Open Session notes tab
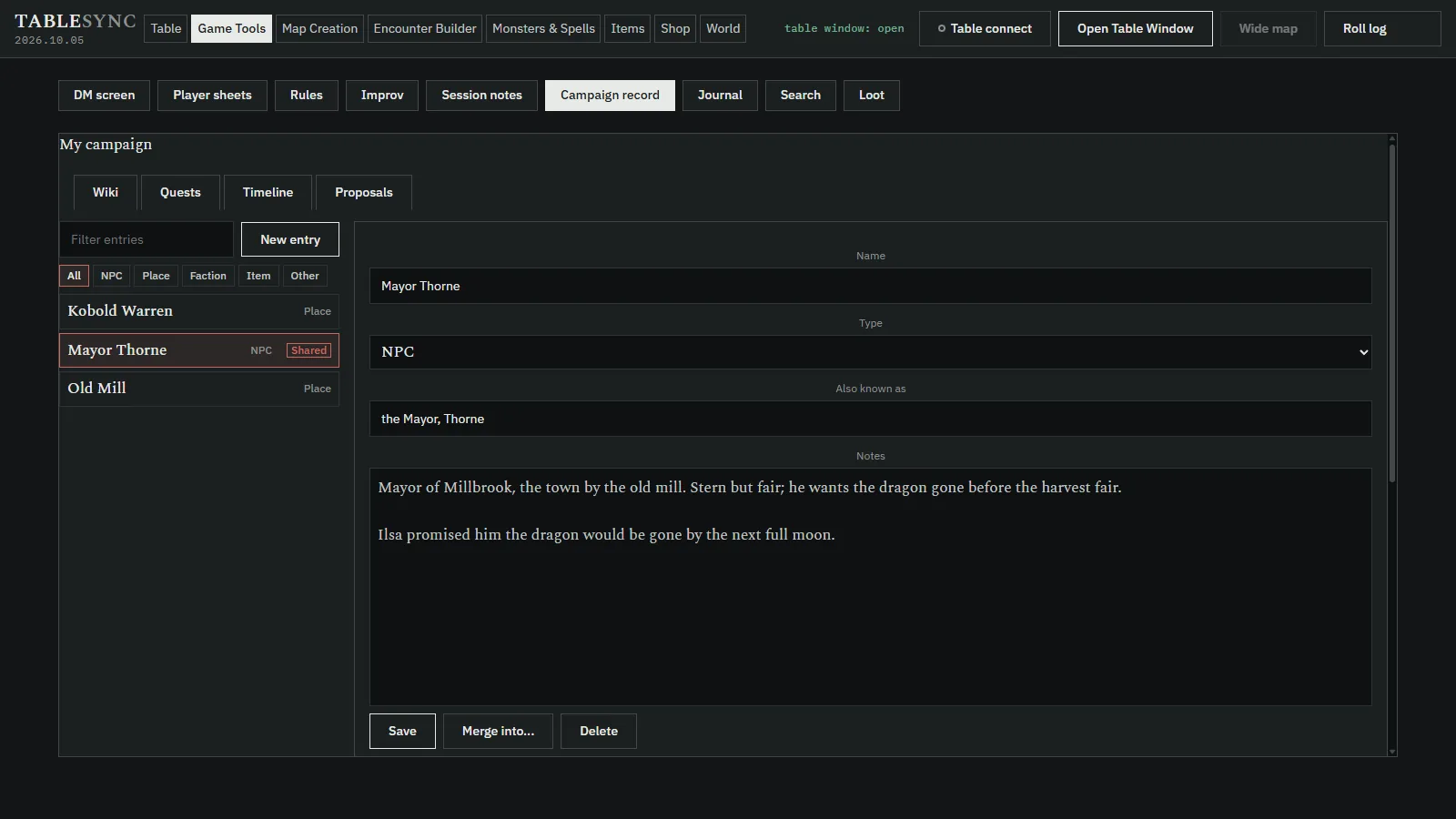1456x819 pixels. point(481,95)
